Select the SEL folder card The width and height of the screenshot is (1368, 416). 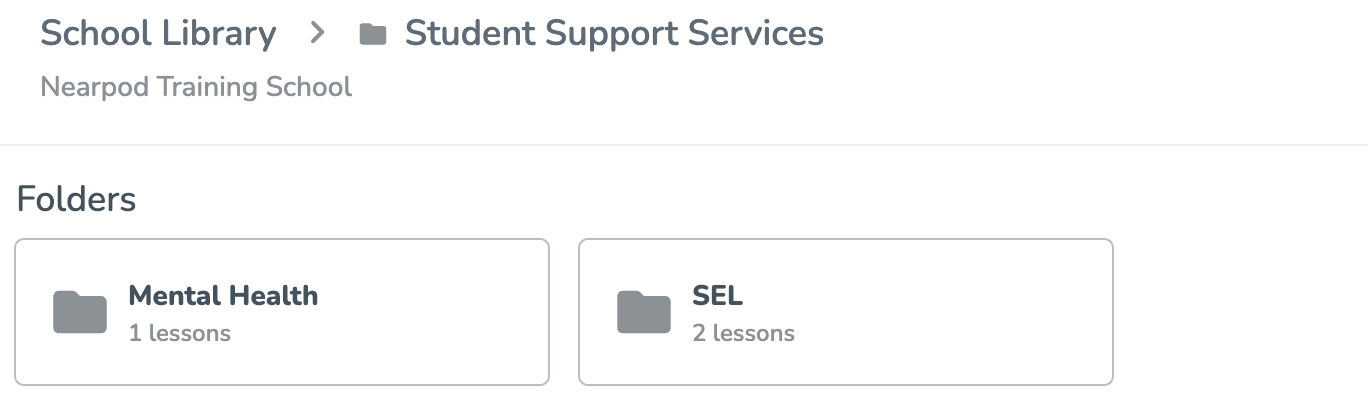click(x=846, y=312)
